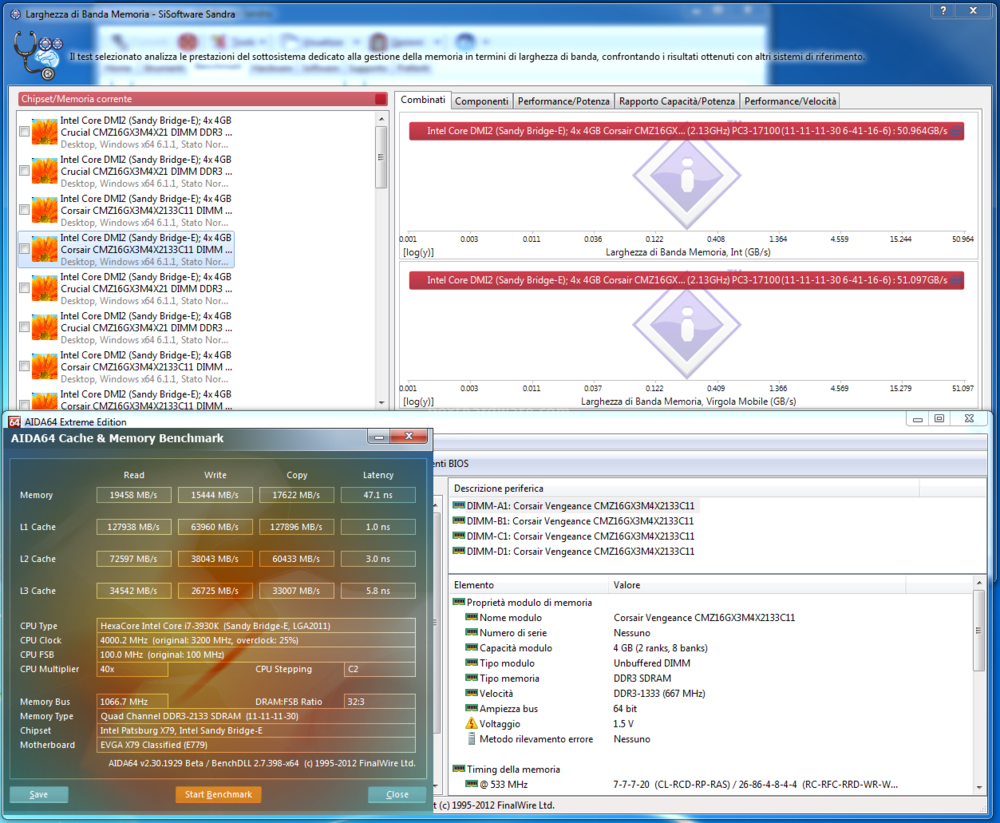Click the AIDA64 Extreme Edition title icon
The width and height of the screenshot is (1000, 823).
(15, 422)
